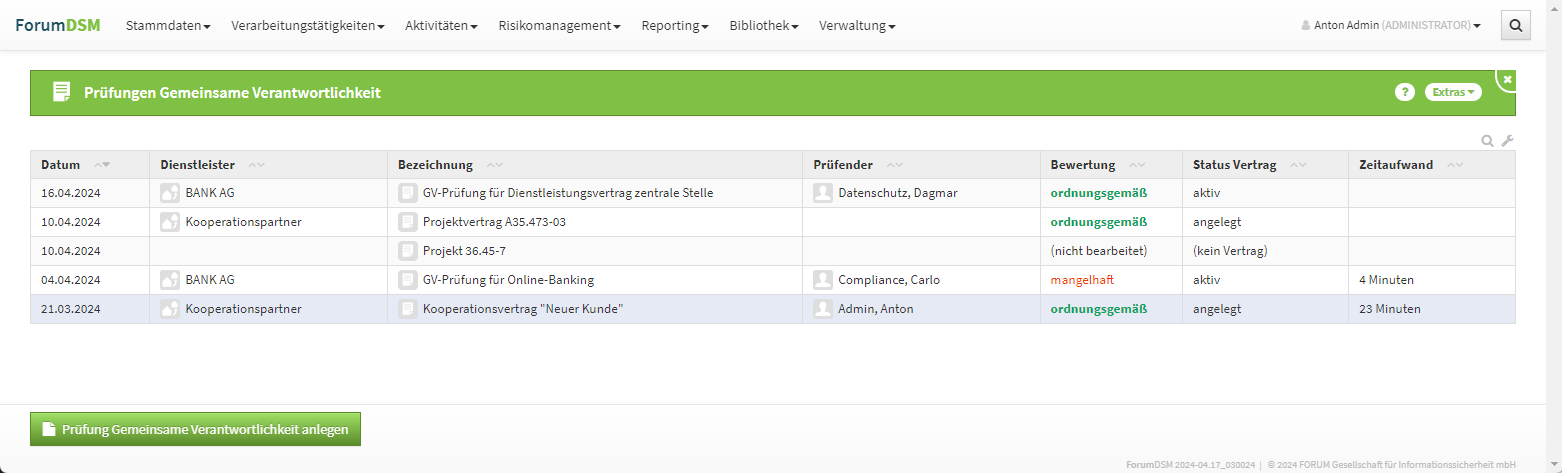The height and width of the screenshot is (473, 1562).
Task: Click the table search magnifier icon
Action: (x=1487, y=141)
